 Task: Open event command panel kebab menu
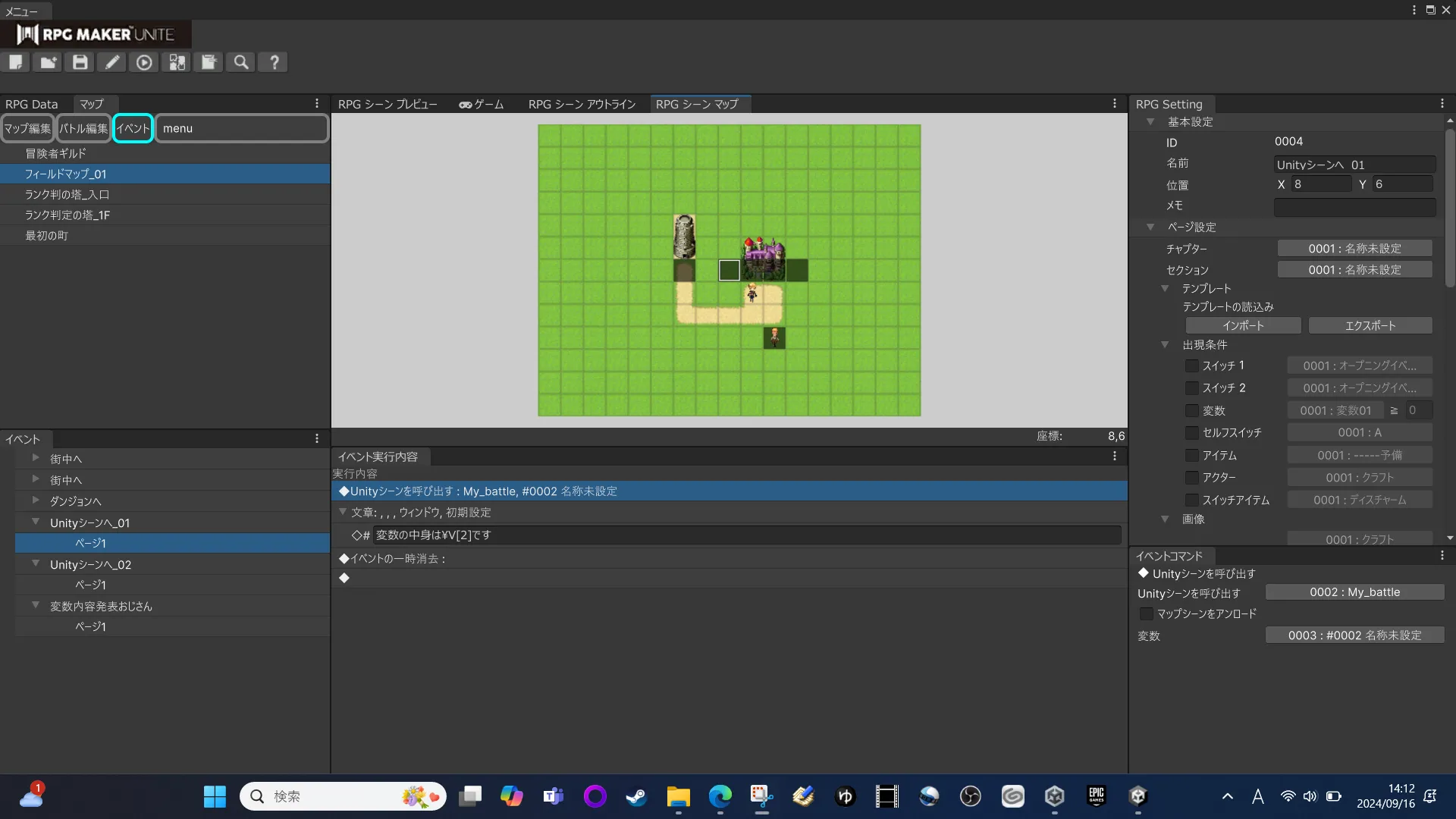click(x=1442, y=556)
